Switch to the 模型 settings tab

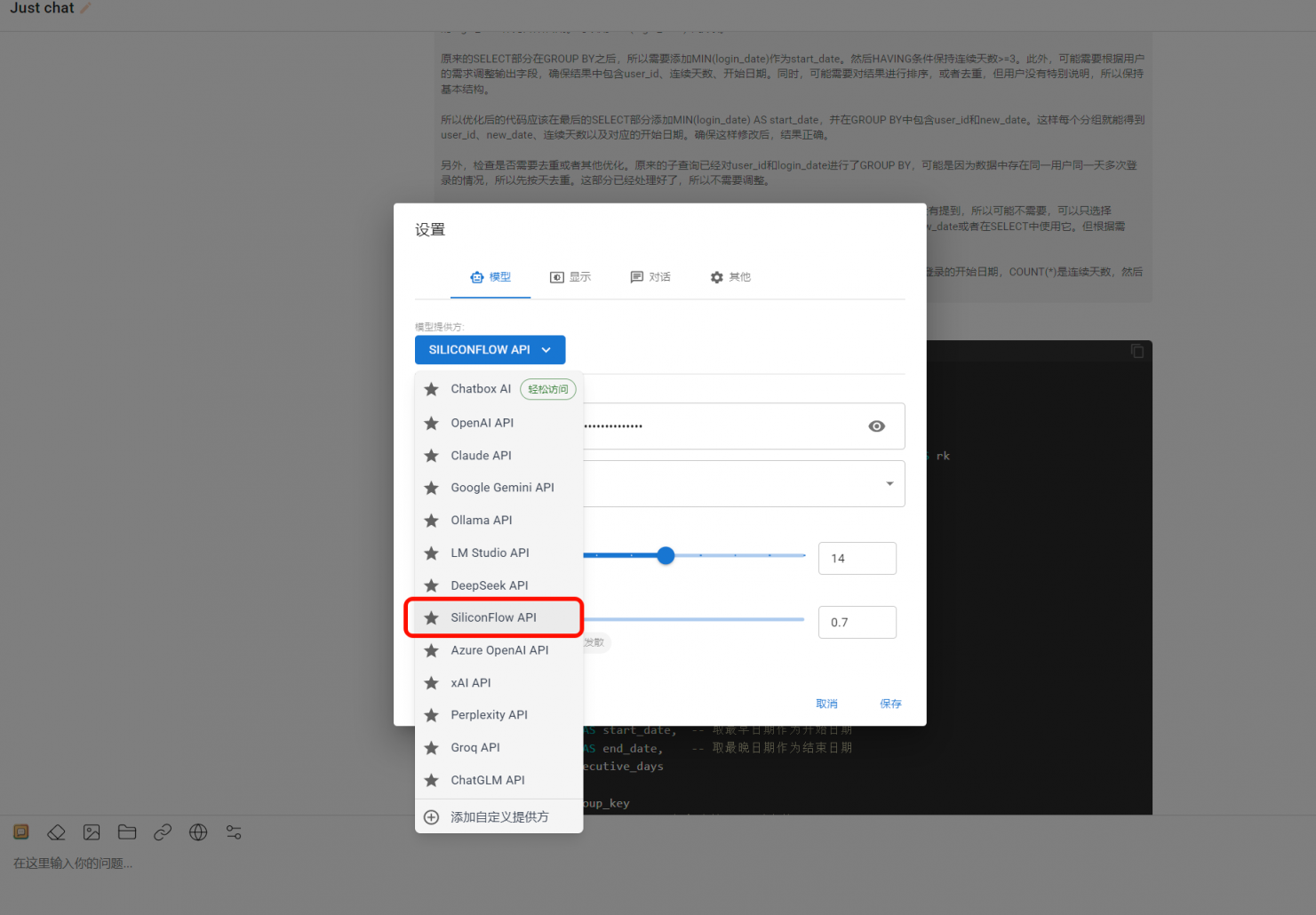tap(491, 277)
